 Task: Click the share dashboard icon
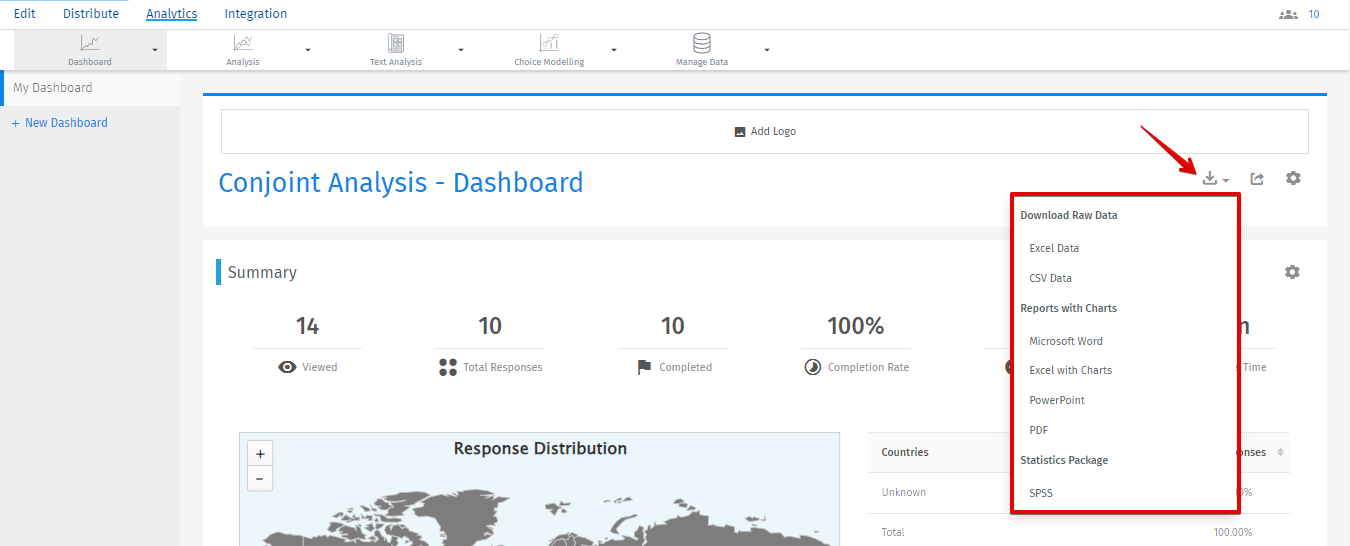(1258, 179)
